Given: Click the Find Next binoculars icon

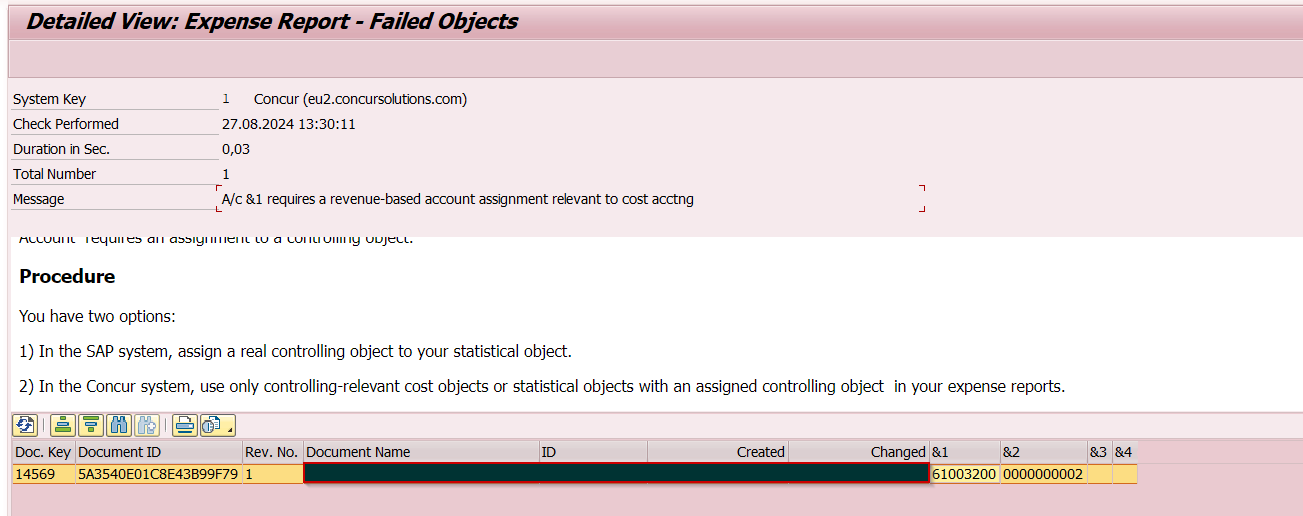Looking at the screenshot, I should (147, 425).
